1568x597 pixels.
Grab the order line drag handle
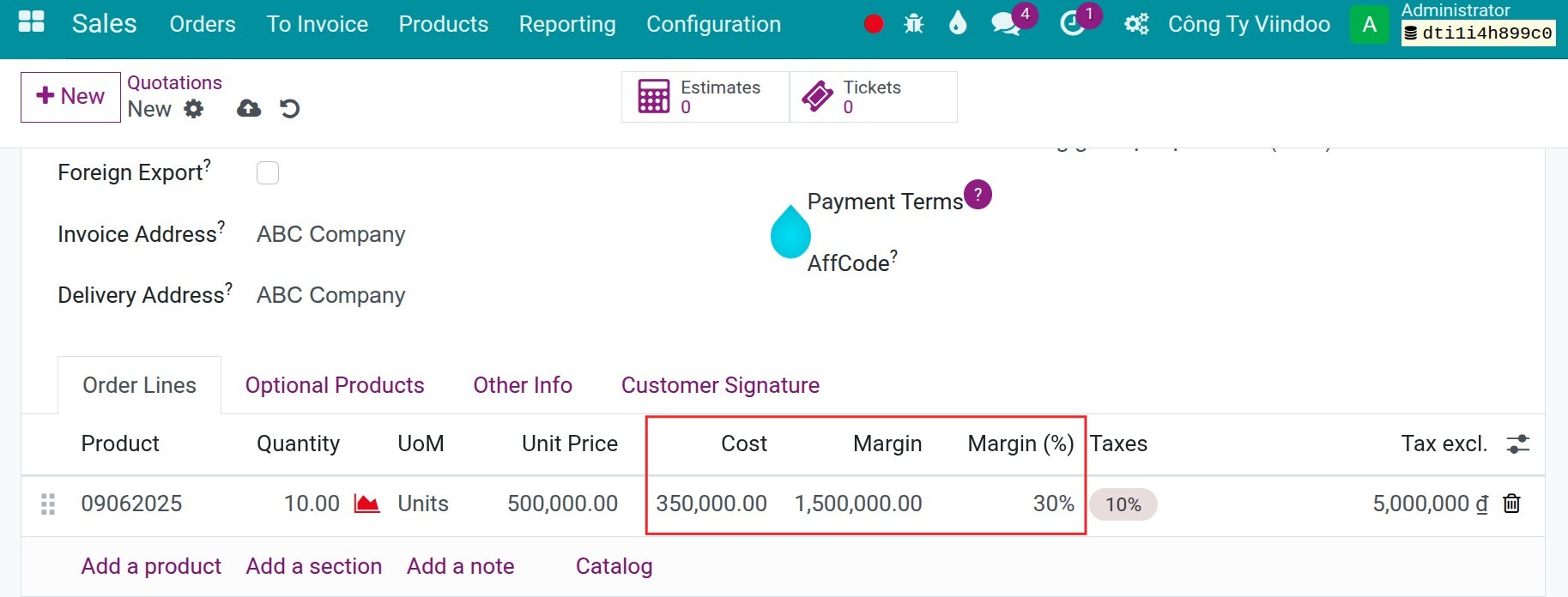(48, 504)
